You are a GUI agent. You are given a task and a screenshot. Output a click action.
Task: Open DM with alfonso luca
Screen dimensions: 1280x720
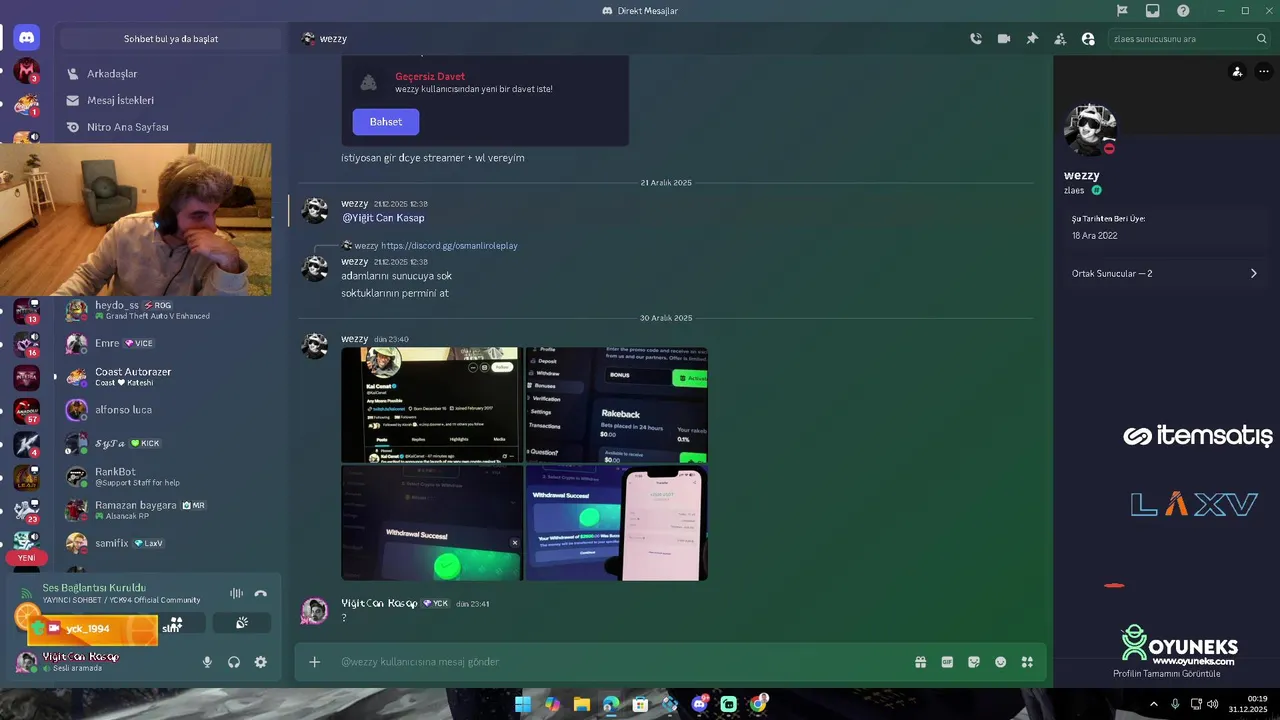coord(172,410)
